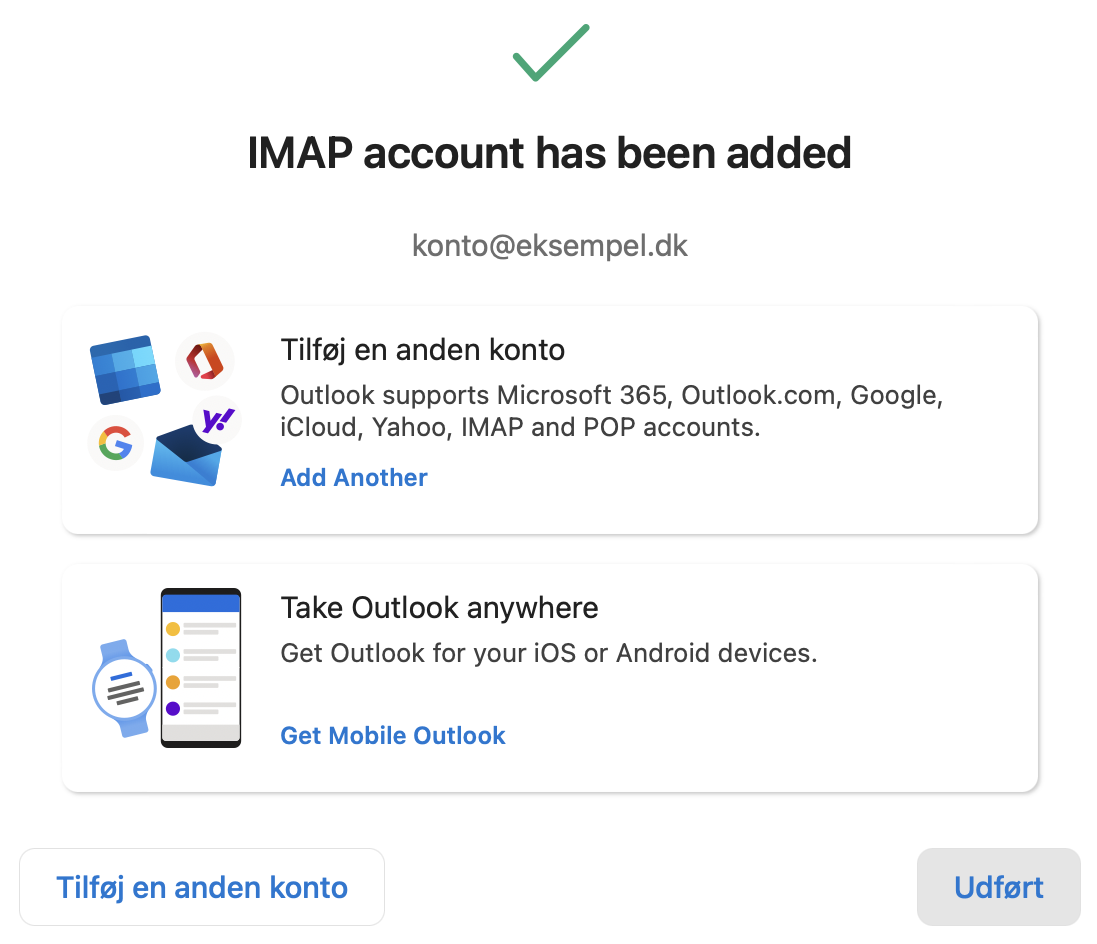Click the purple dot in the phone list

click(173, 709)
